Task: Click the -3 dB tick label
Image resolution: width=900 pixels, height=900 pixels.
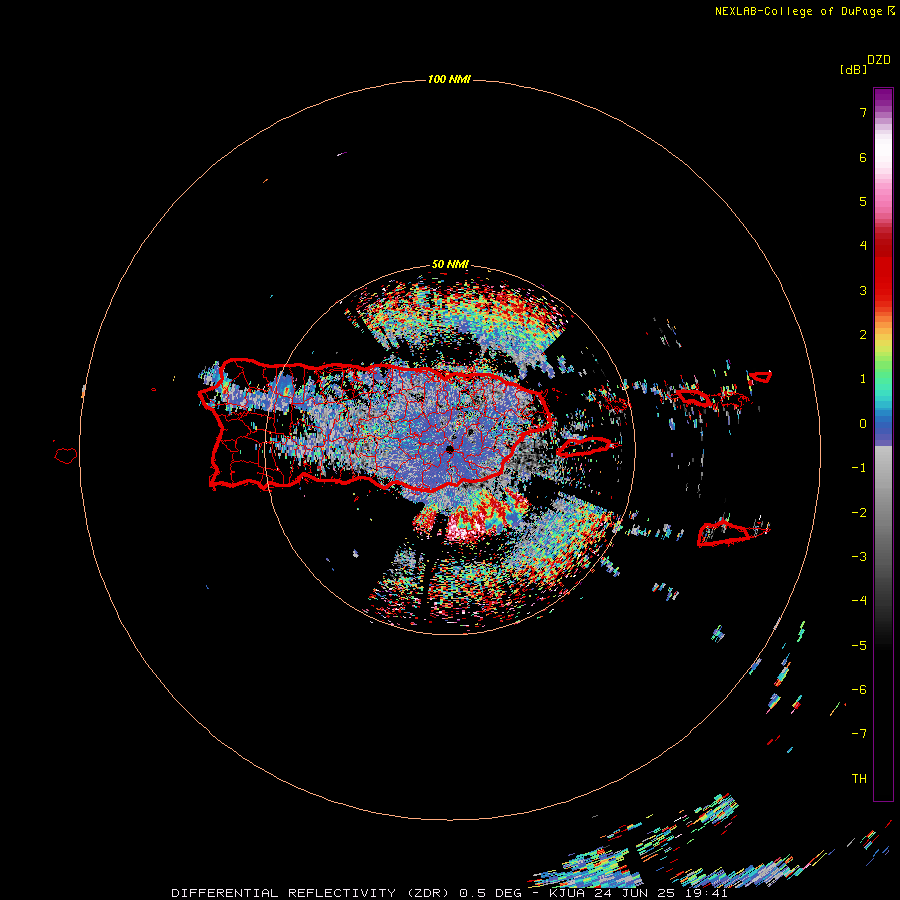Action: click(859, 557)
